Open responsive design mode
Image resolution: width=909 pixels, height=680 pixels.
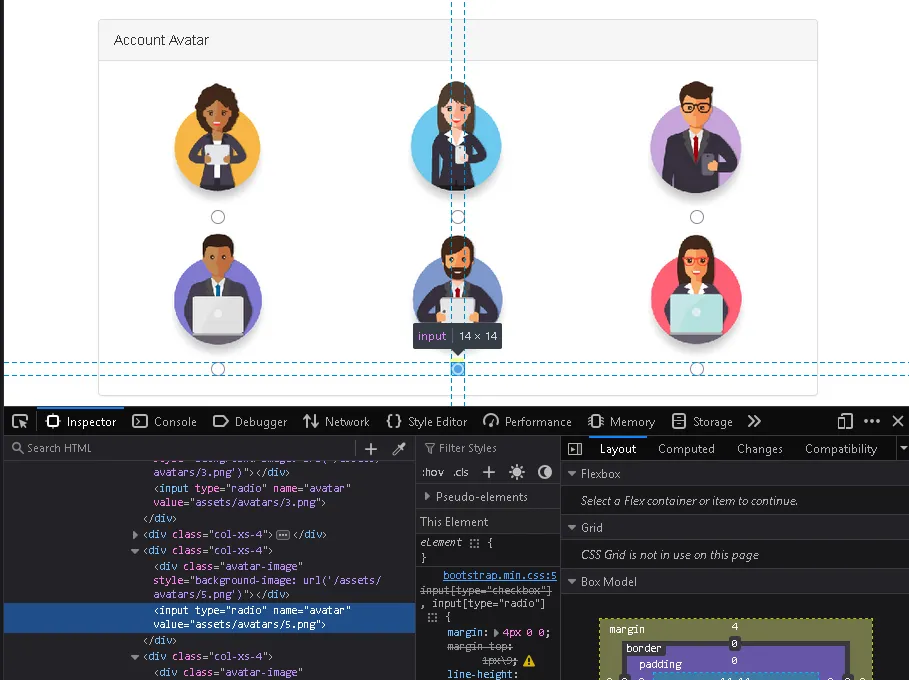[845, 422]
